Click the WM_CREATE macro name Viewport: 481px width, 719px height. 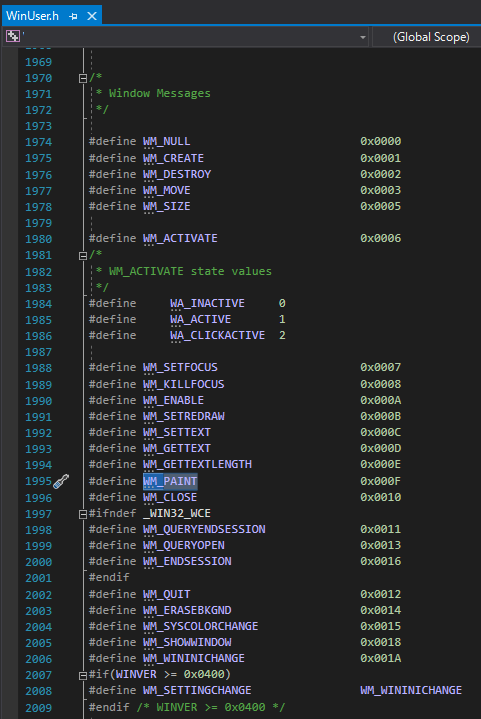pyautogui.click(x=173, y=158)
